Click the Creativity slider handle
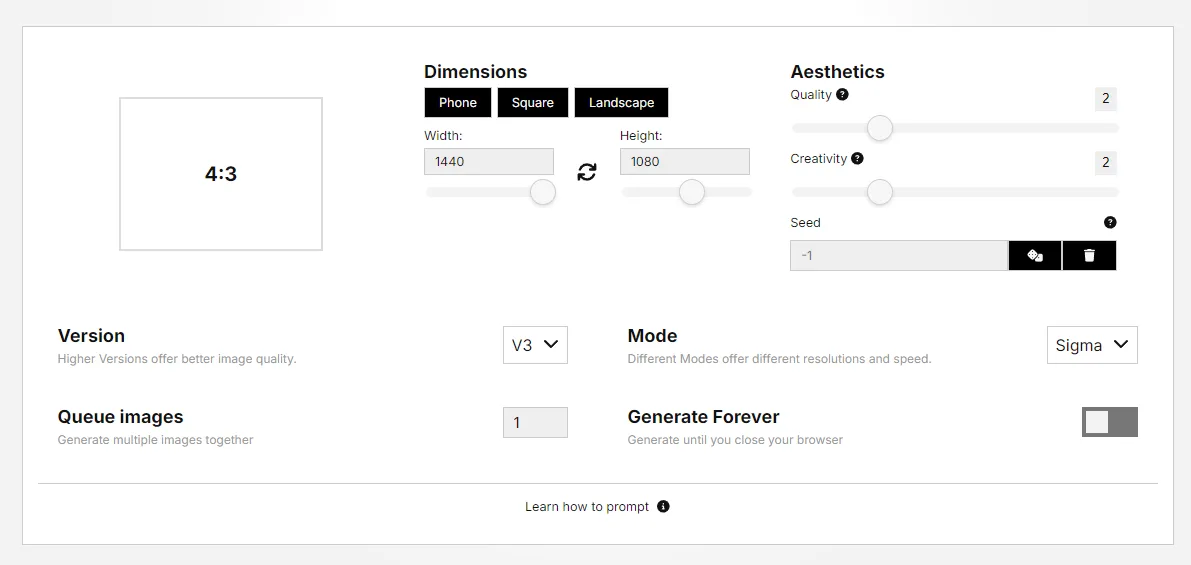The image size is (1191, 565). click(x=880, y=192)
